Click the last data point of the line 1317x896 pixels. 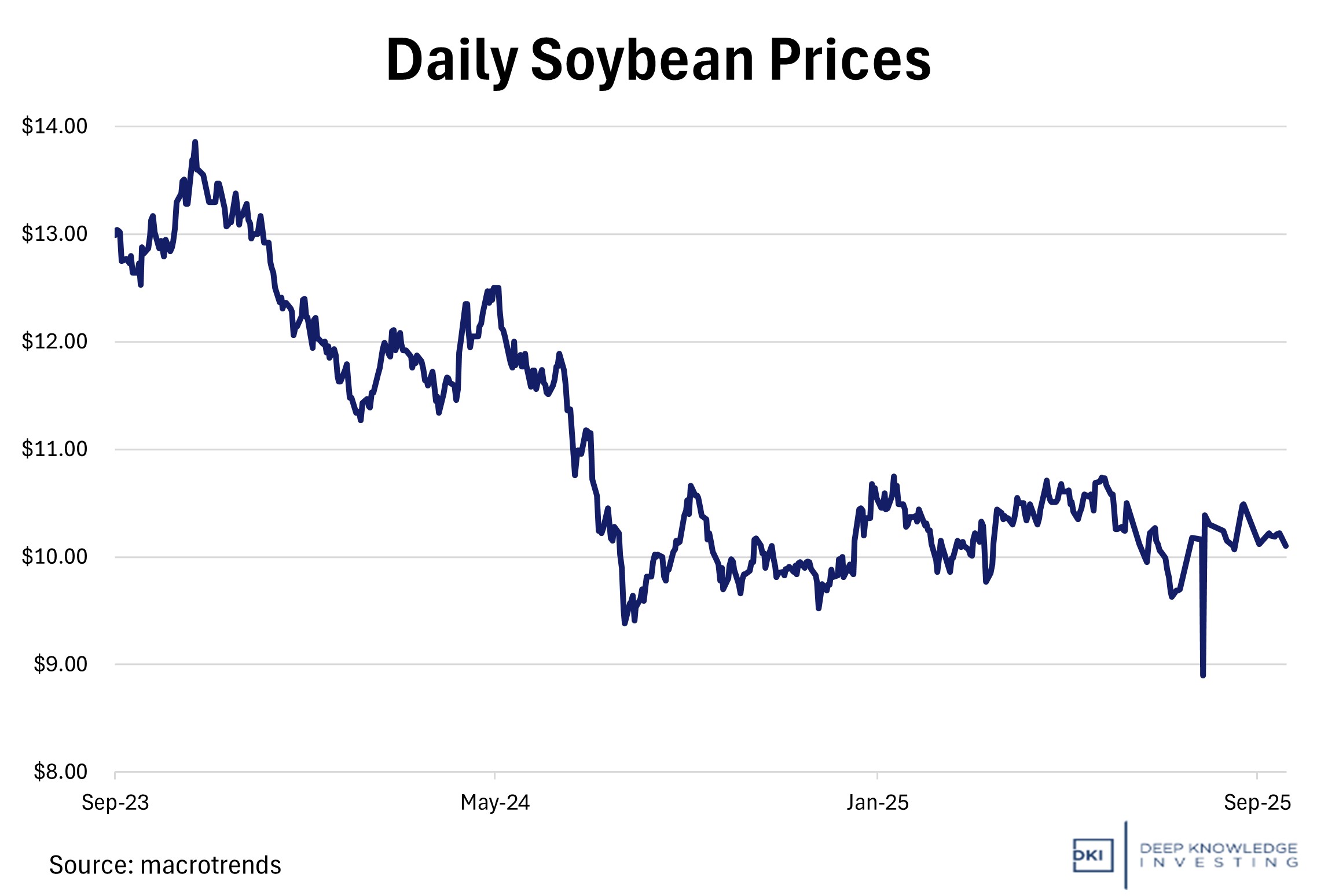[1286, 546]
